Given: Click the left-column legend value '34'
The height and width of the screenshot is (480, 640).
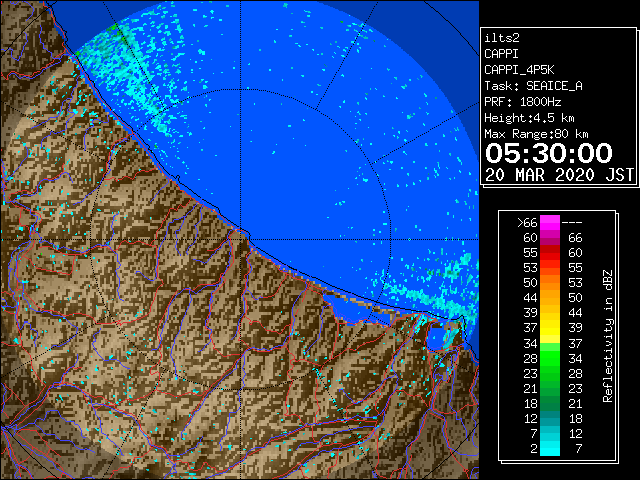Looking at the screenshot, I should coord(530,343).
